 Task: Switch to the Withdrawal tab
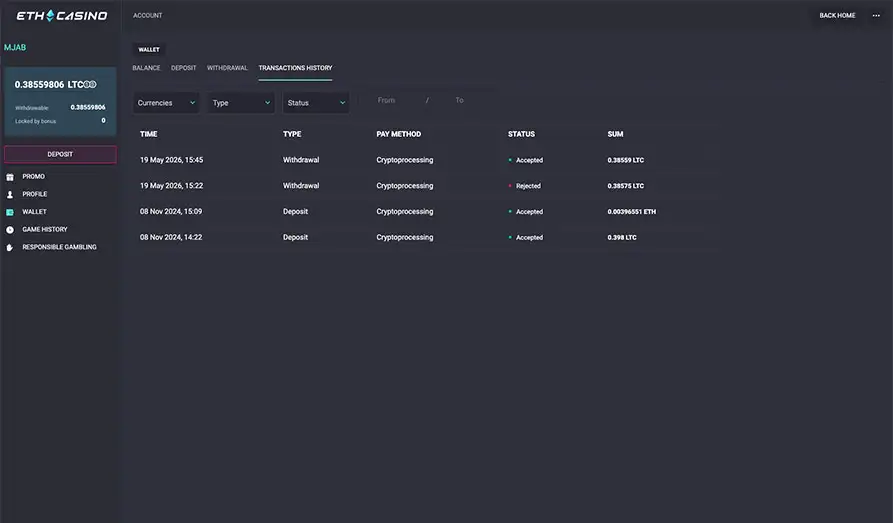[x=227, y=68]
